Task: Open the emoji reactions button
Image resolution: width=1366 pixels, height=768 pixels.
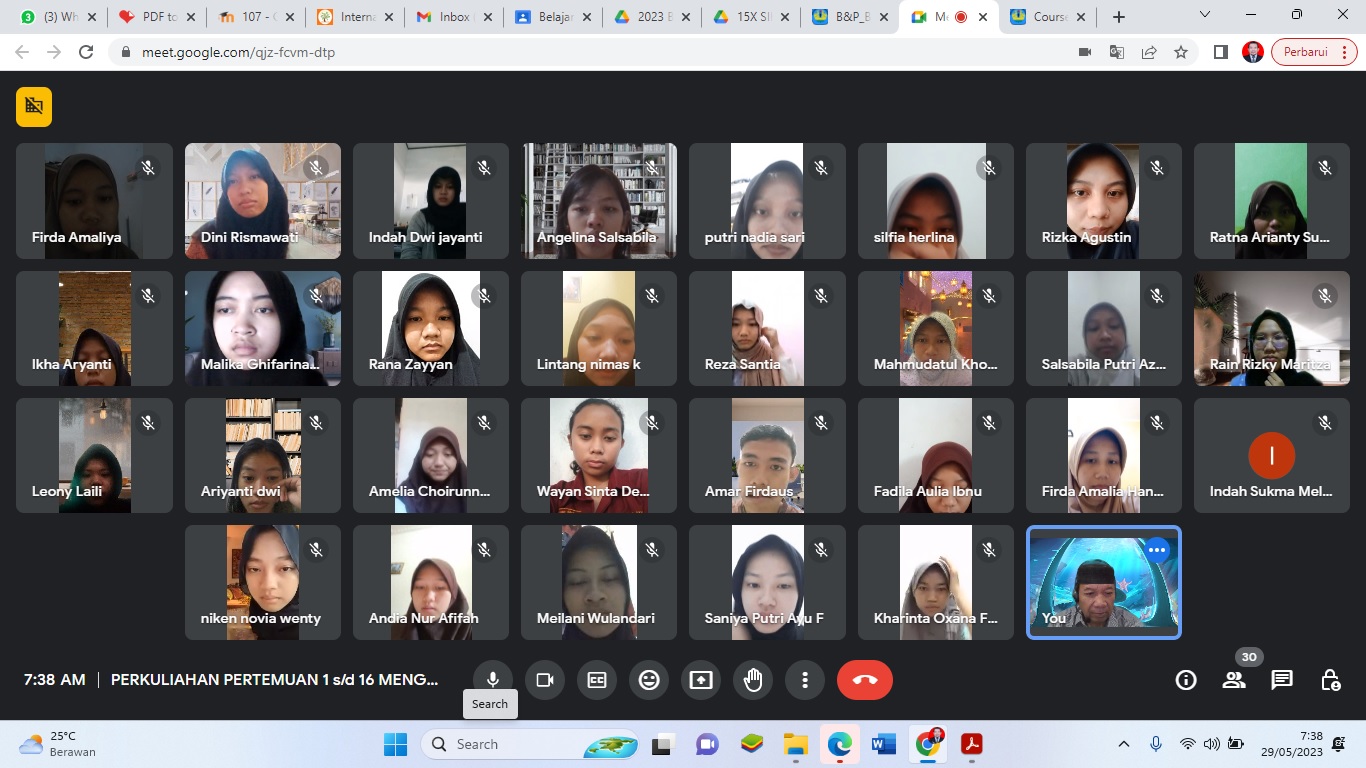Action: click(649, 680)
